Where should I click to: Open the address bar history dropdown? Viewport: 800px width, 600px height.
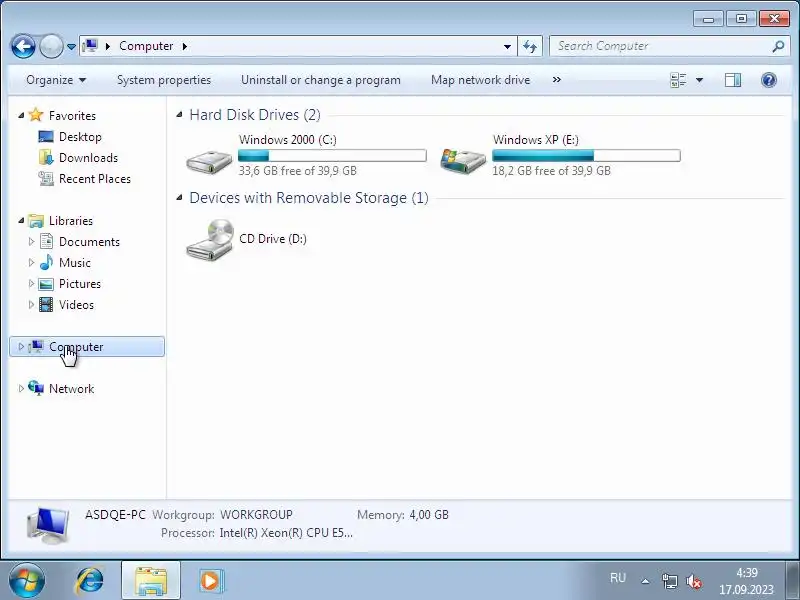click(507, 46)
